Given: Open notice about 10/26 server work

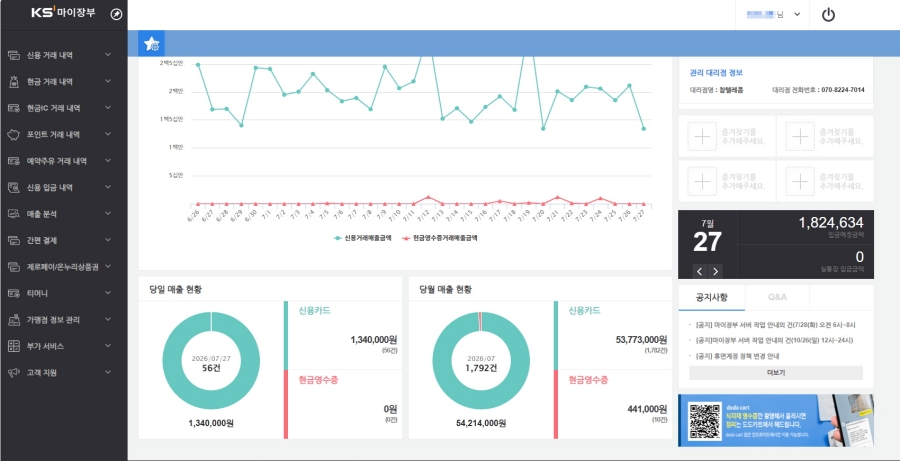Looking at the screenshot, I should click(x=775, y=340).
